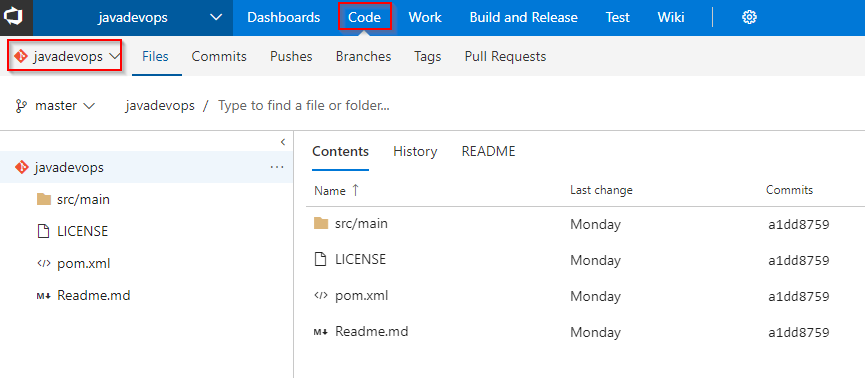Go to the Branches tab

(x=364, y=56)
